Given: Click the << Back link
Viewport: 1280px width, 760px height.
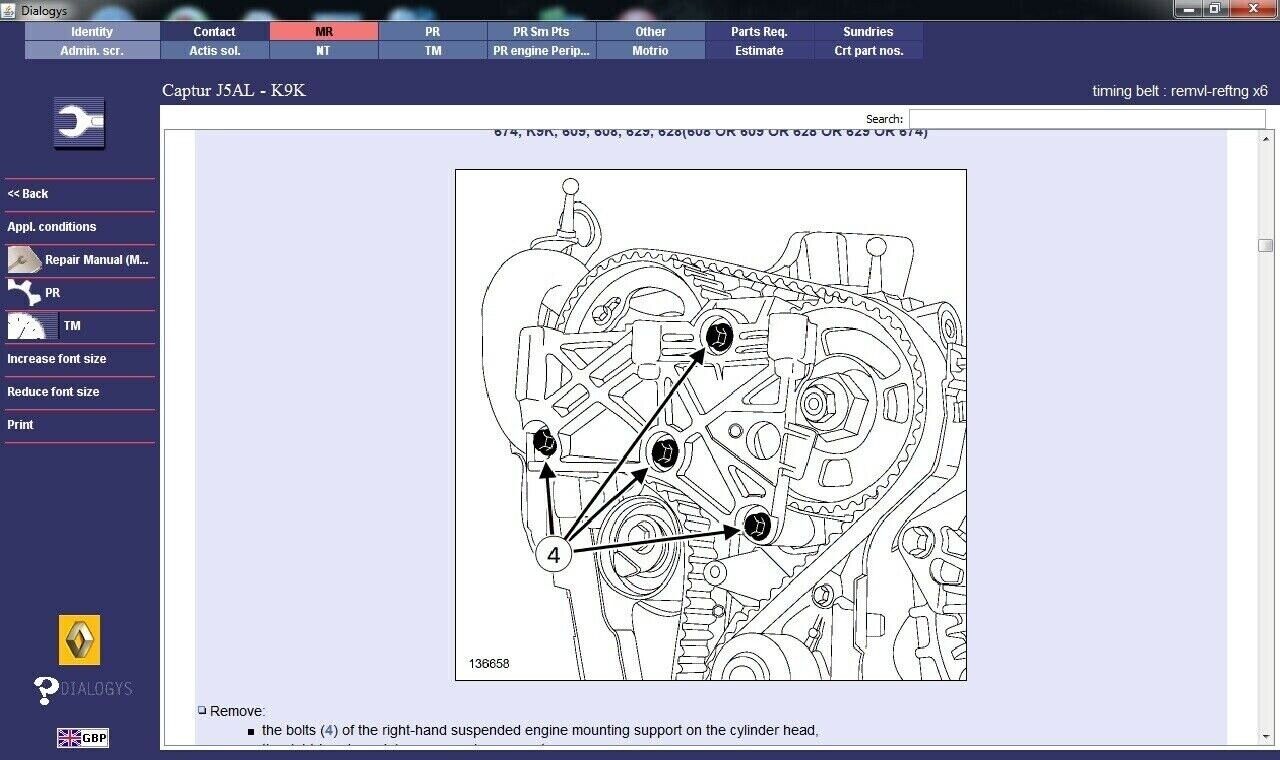Looking at the screenshot, I should [x=28, y=194].
